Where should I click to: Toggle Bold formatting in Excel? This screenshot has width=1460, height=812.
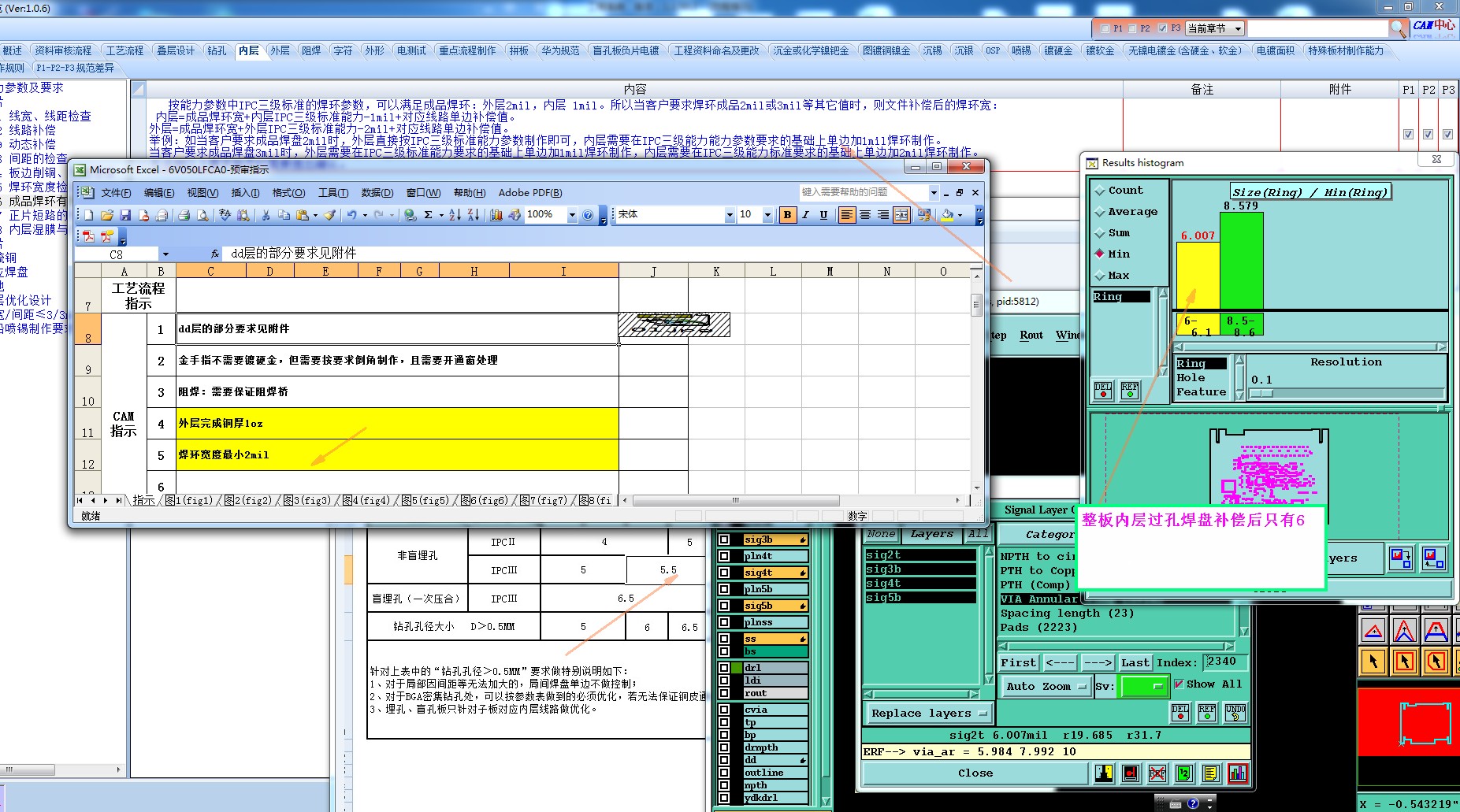point(787,215)
